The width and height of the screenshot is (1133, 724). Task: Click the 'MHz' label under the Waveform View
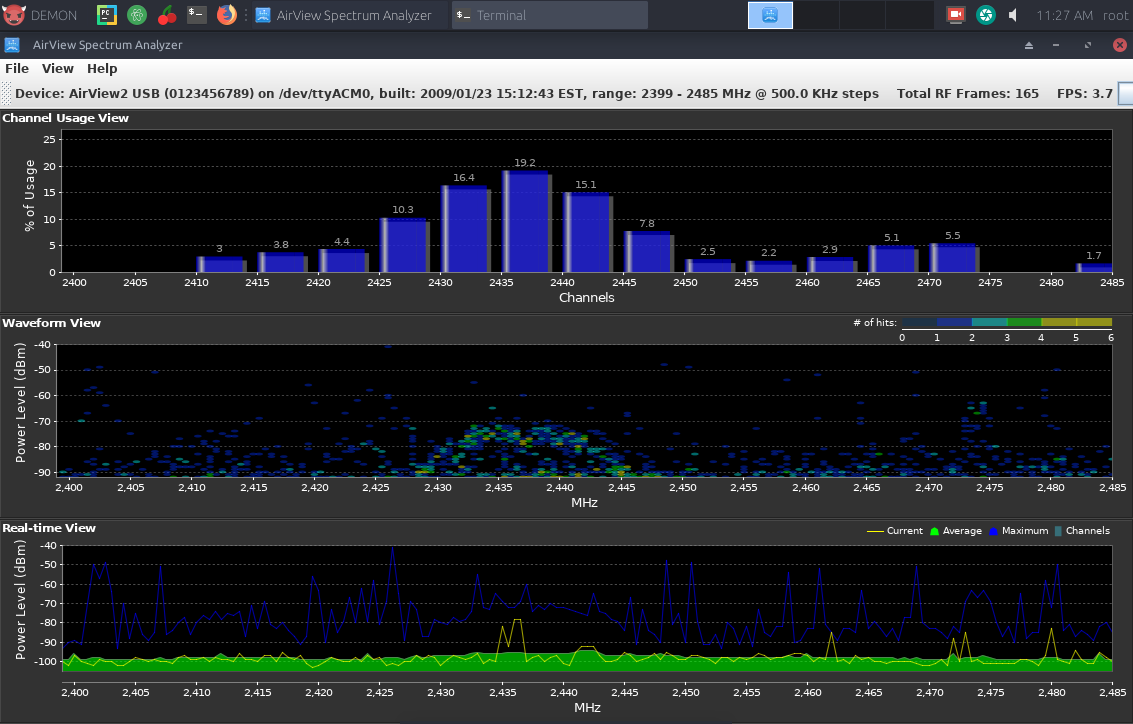[x=584, y=502]
